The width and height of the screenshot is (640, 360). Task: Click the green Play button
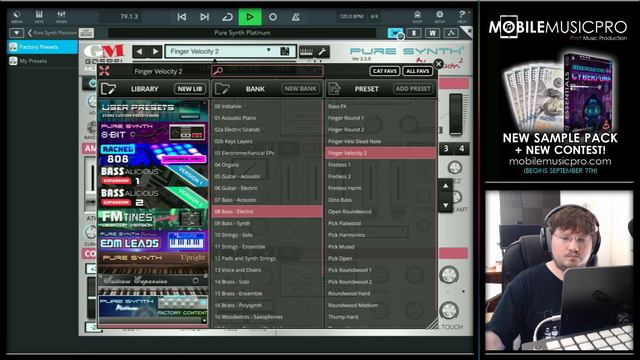coord(250,17)
